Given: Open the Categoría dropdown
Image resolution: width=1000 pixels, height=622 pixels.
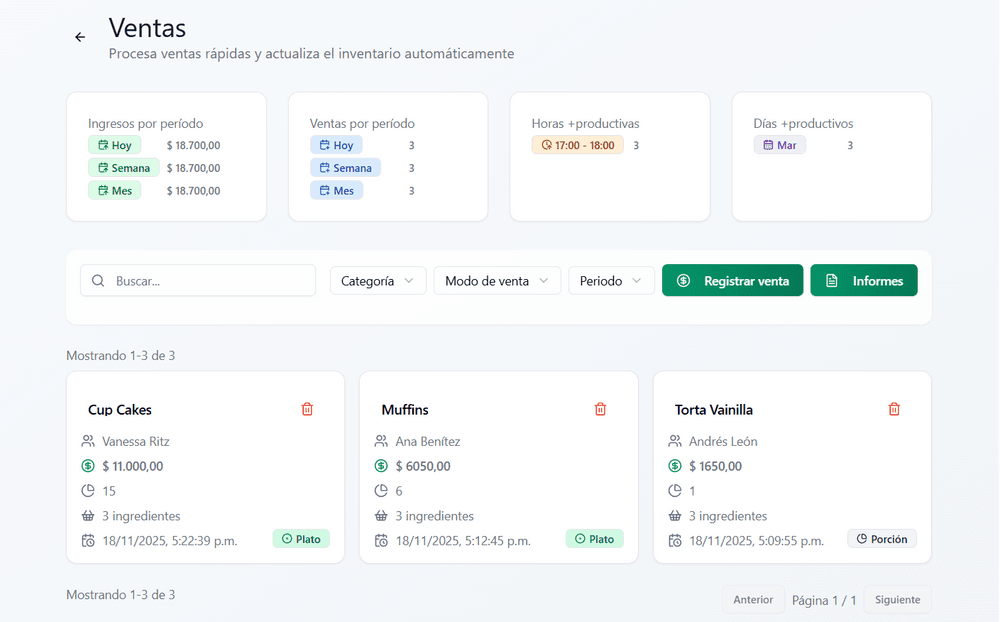Looking at the screenshot, I should pyautogui.click(x=378, y=281).
